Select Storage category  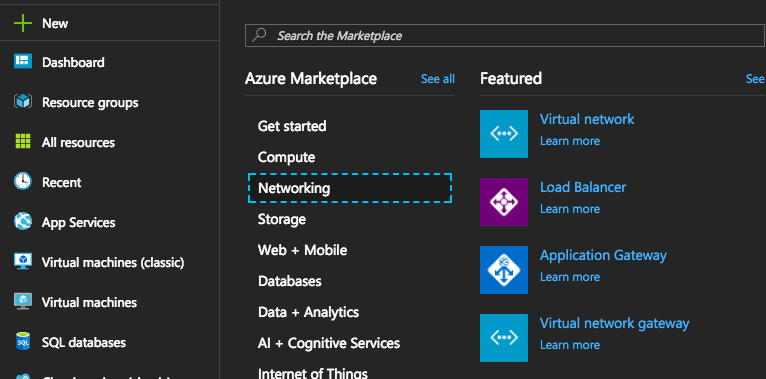pyautogui.click(x=281, y=219)
